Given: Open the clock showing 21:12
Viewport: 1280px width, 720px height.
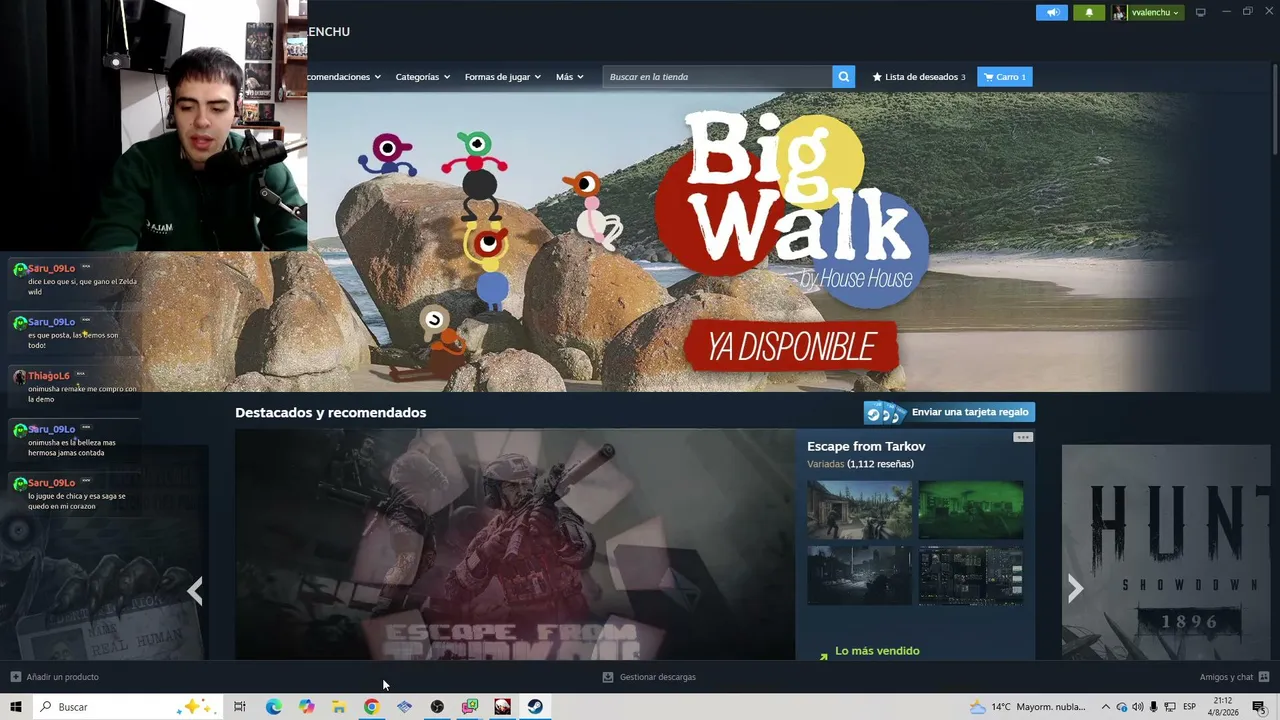Looking at the screenshot, I should (1223, 707).
